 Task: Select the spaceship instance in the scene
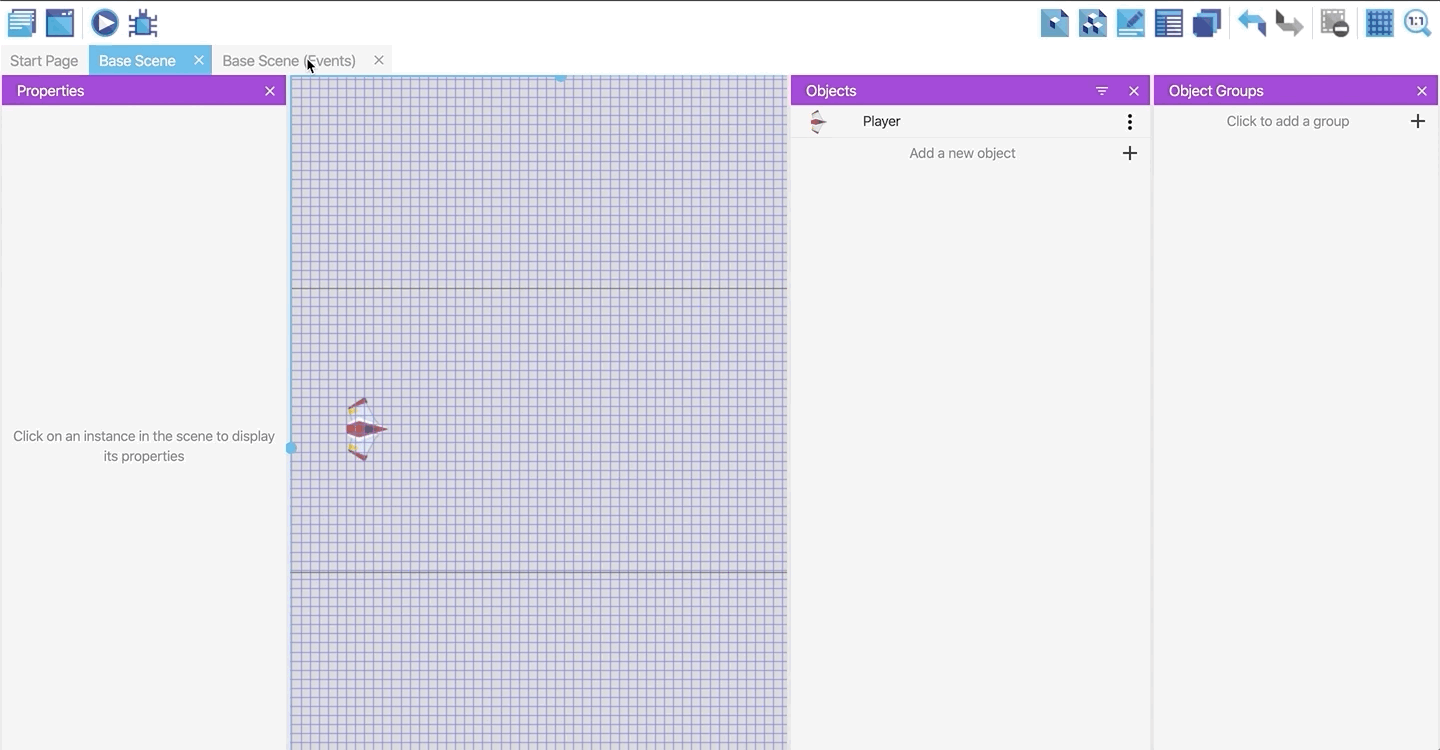[x=365, y=430]
